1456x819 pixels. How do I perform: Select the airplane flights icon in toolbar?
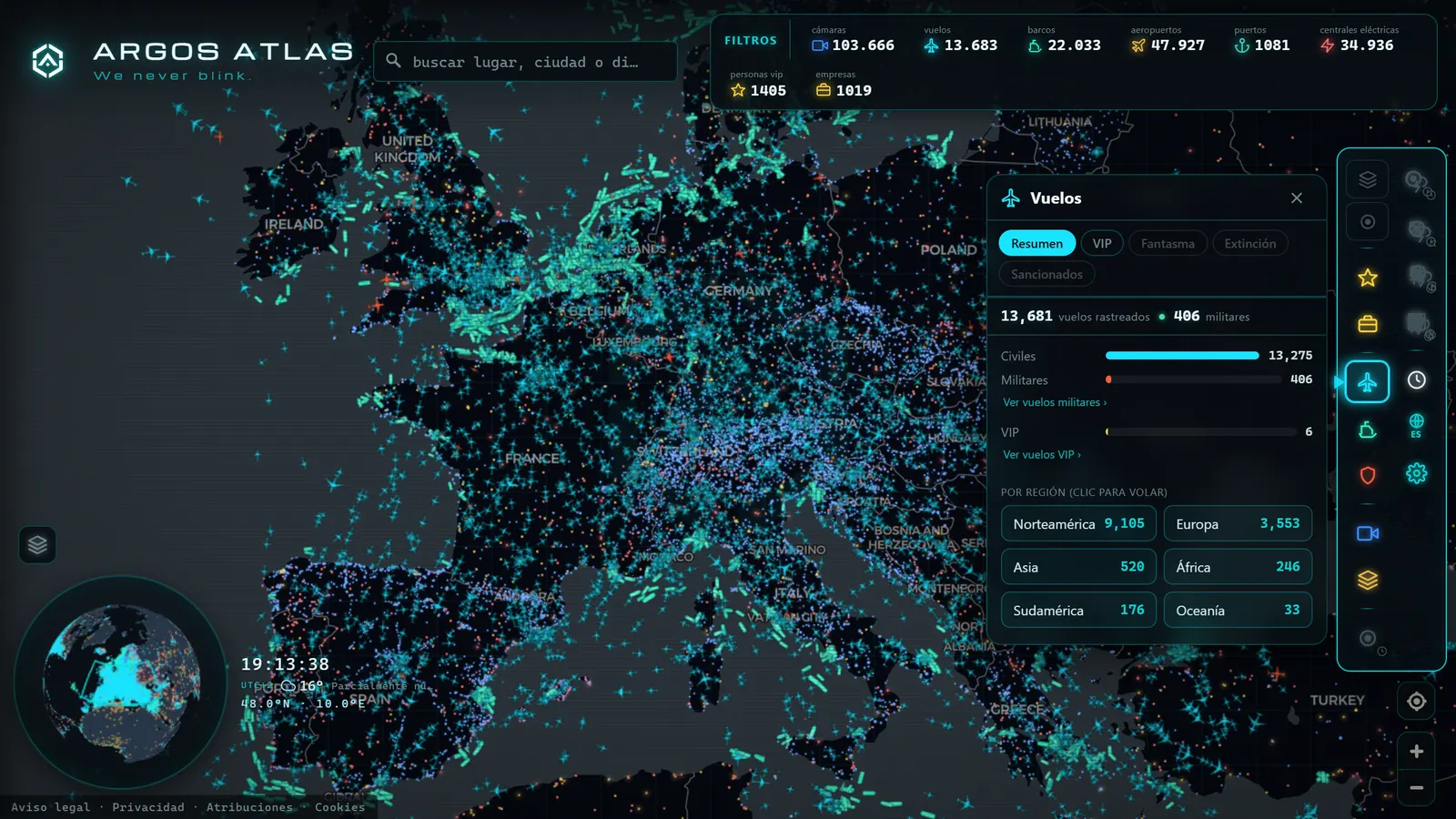[x=1368, y=381]
